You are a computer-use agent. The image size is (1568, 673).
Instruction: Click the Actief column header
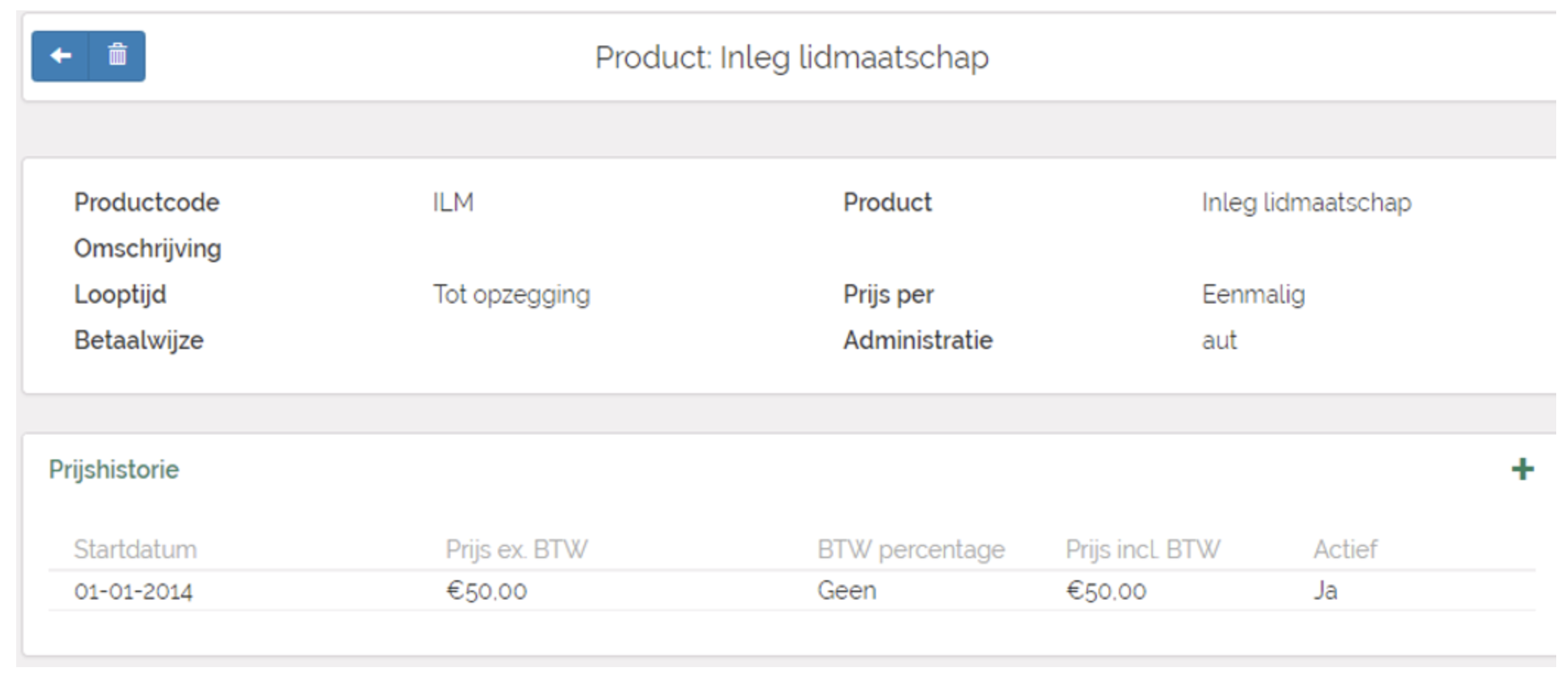1345,549
